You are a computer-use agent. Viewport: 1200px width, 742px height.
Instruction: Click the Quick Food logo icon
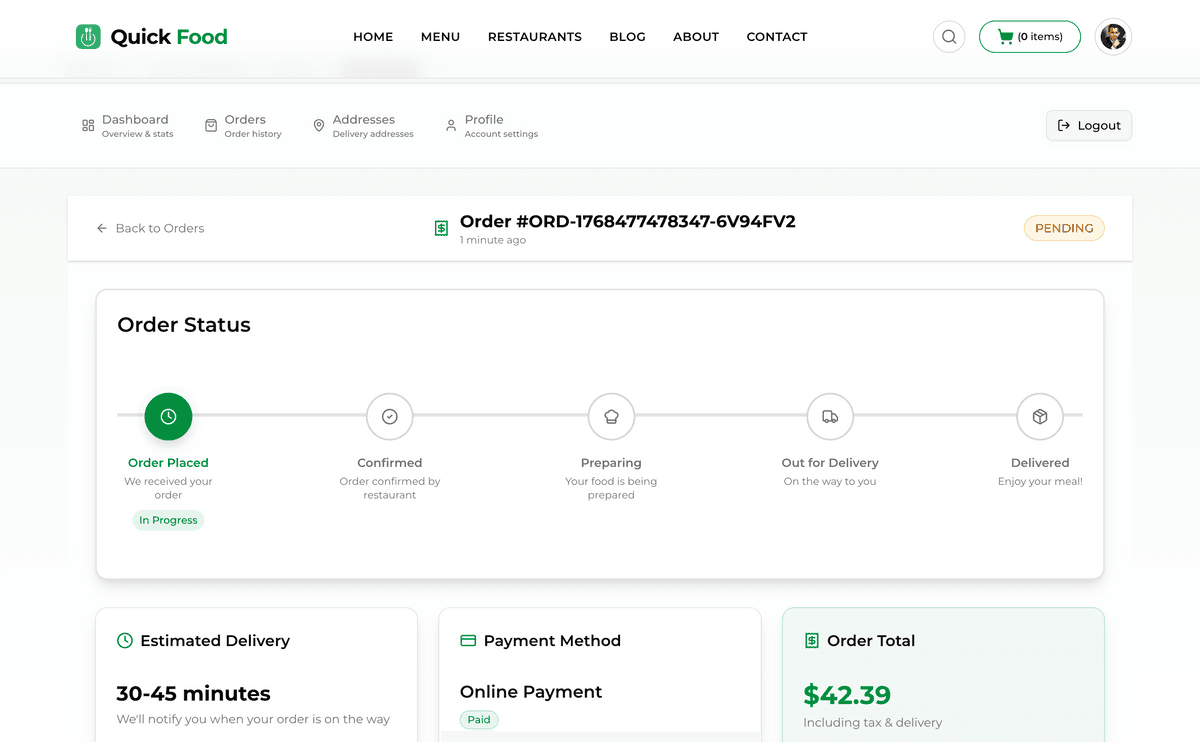[x=88, y=37]
